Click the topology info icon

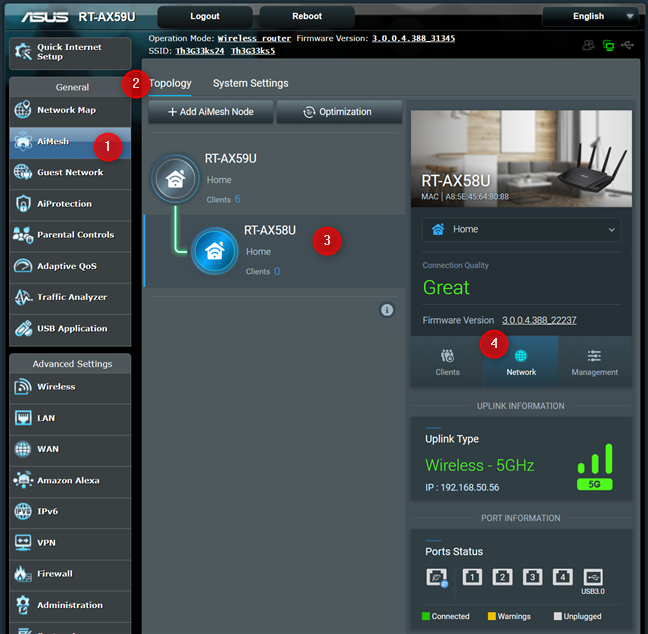coord(387,310)
